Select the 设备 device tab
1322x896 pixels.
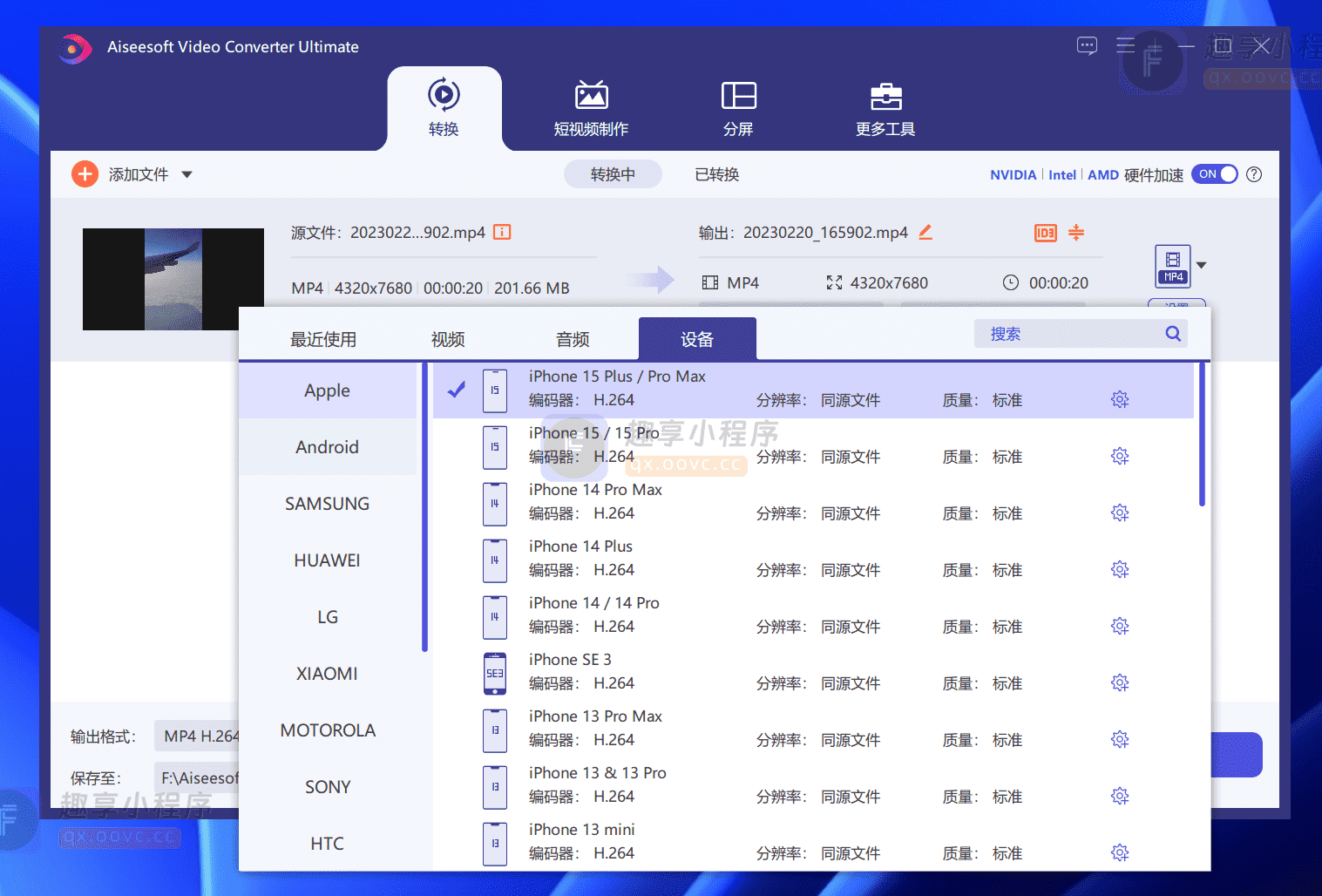(697, 339)
